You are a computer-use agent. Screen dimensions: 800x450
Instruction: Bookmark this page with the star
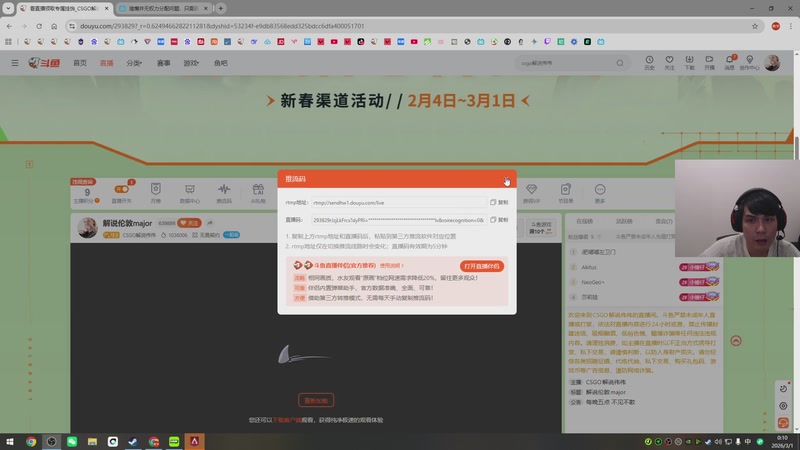[755, 26]
